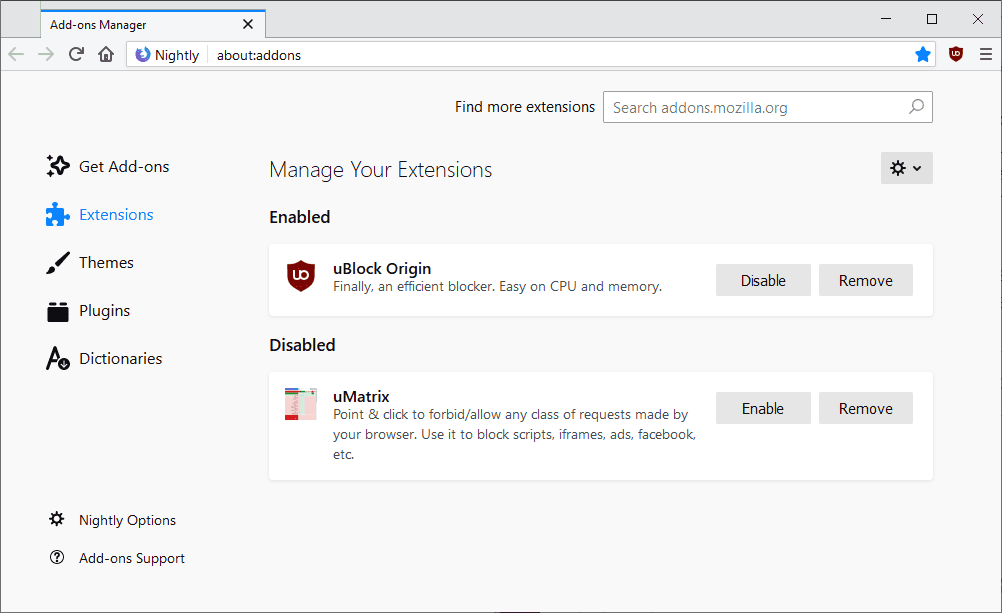Click the Nightly Options gear icon
The image size is (1002, 613).
click(x=57, y=519)
